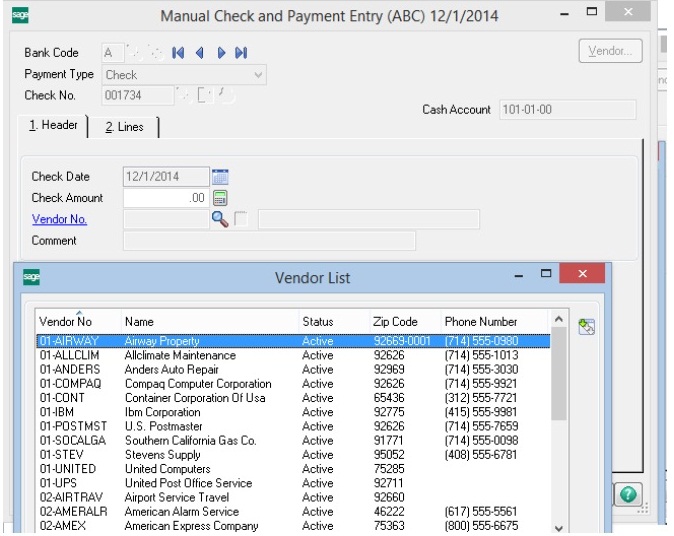Click phone number (800) 555-6675
Viewport: 674px width, 536px height.
481,526
